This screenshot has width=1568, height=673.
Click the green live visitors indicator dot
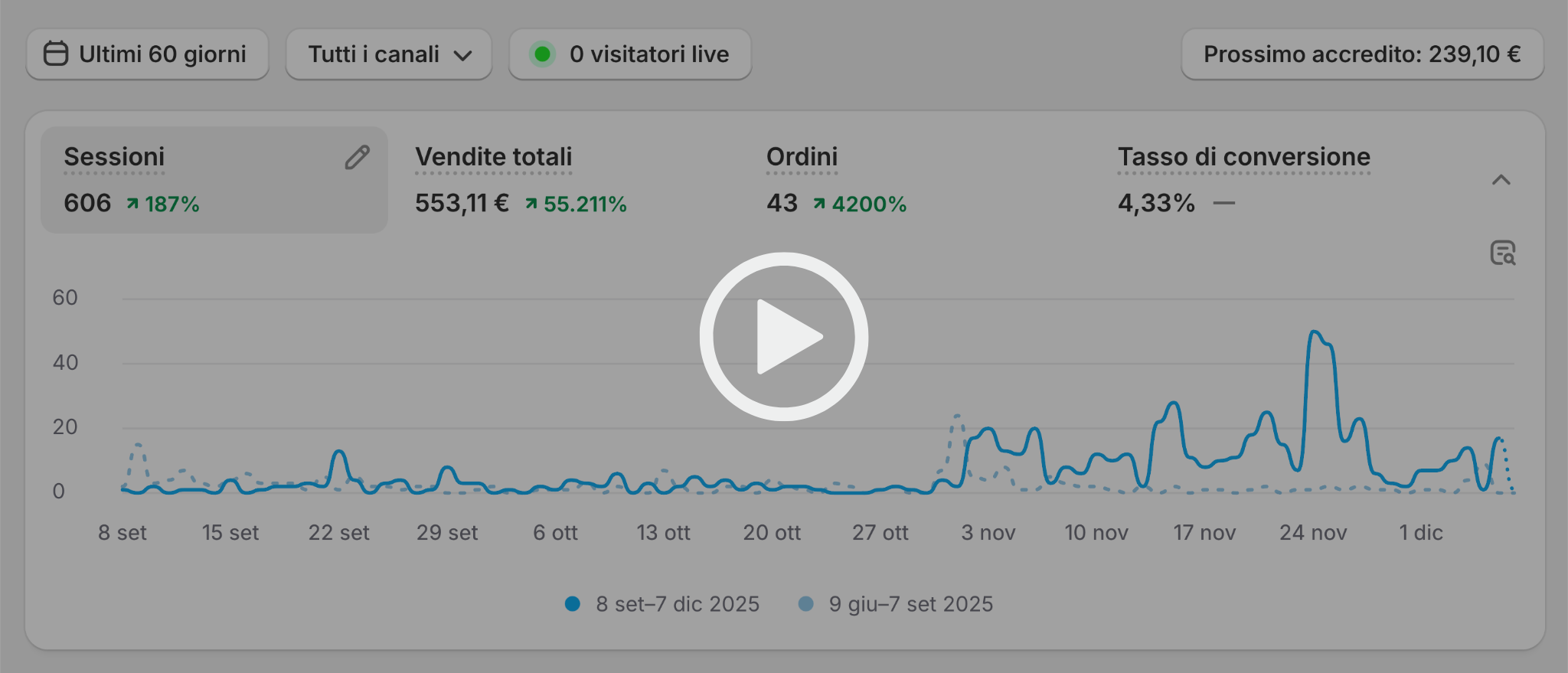542,54
